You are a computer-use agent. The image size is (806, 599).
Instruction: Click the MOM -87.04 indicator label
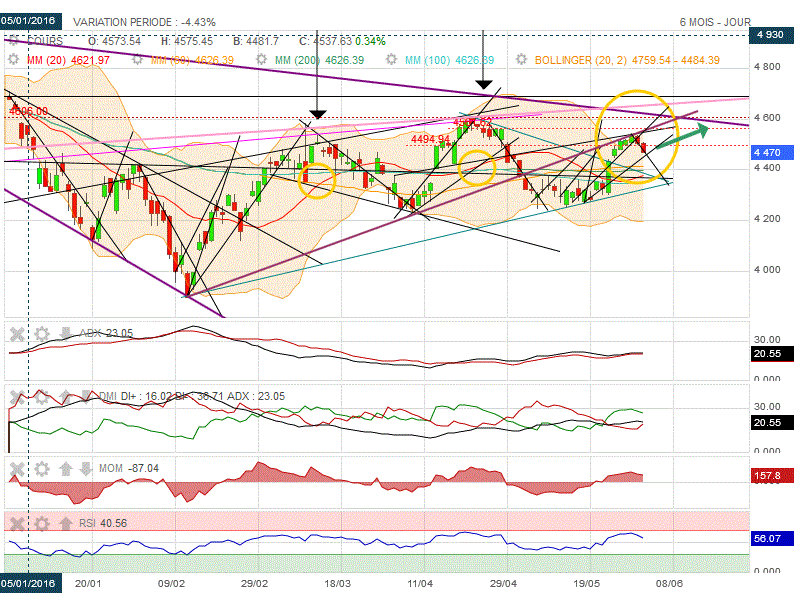pyautogui.click(x=129, y=468)
